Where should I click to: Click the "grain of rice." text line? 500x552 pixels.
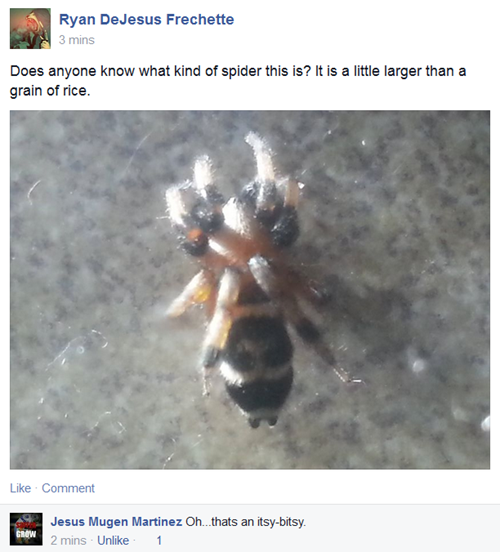coord(50,91)
